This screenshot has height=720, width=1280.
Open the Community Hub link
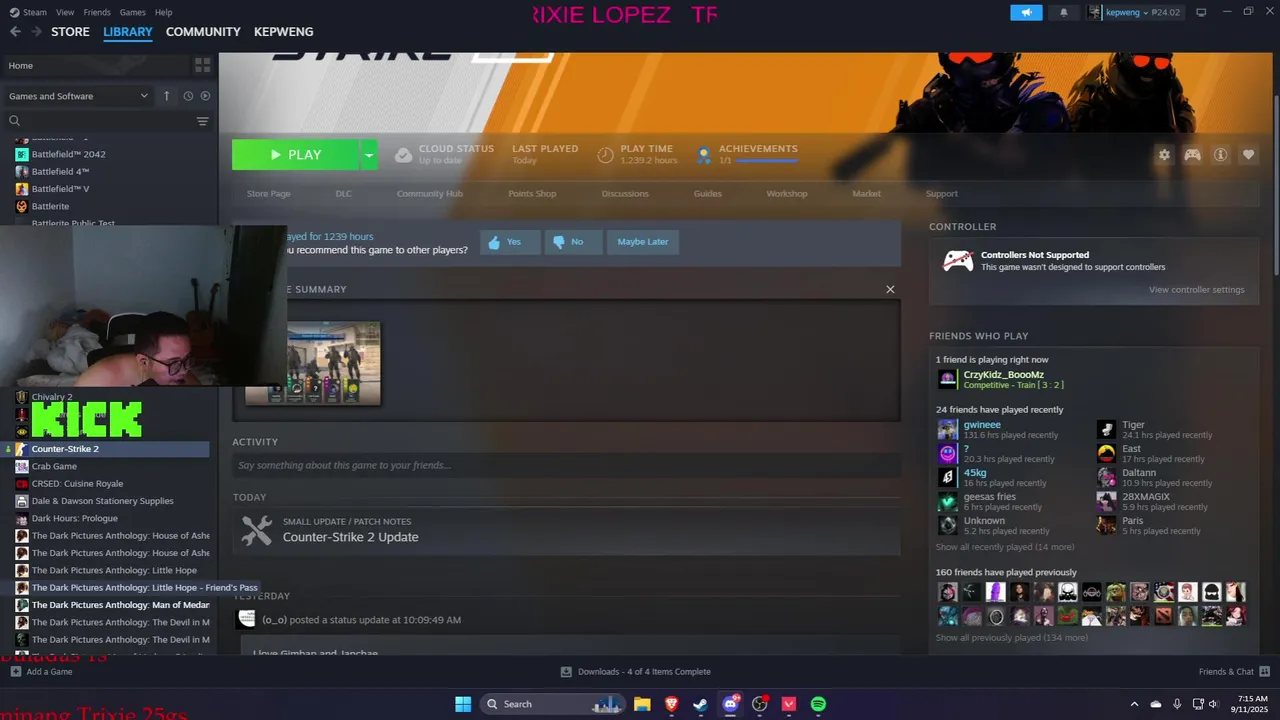[430, 194]
